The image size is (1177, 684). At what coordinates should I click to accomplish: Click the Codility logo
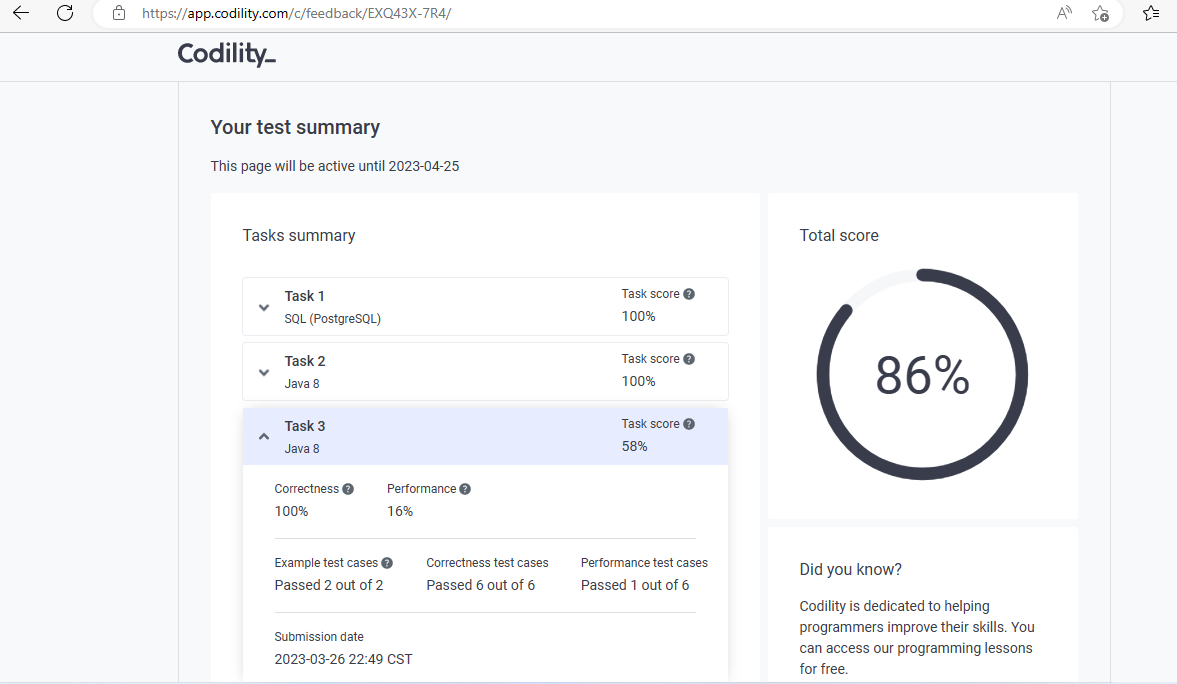(x=226, y=54)
